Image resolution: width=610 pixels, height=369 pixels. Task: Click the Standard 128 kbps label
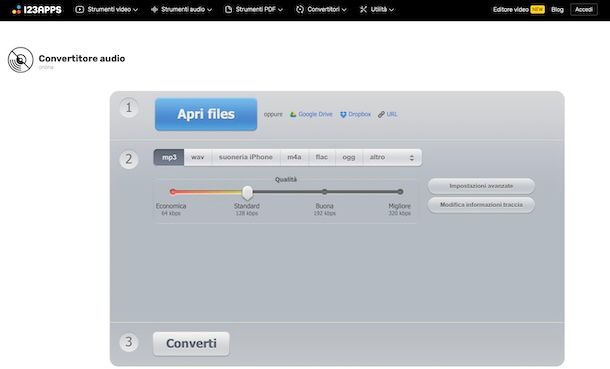[247, 209]
